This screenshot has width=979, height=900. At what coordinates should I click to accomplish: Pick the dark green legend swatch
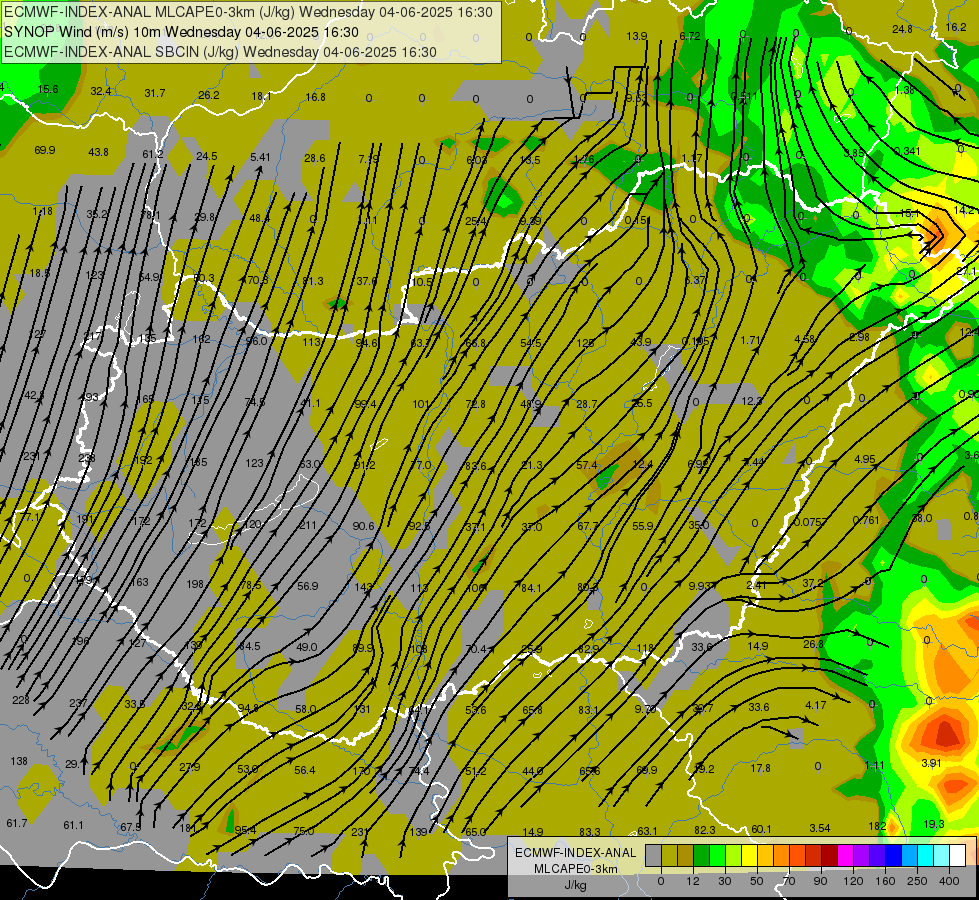(701, 855)
